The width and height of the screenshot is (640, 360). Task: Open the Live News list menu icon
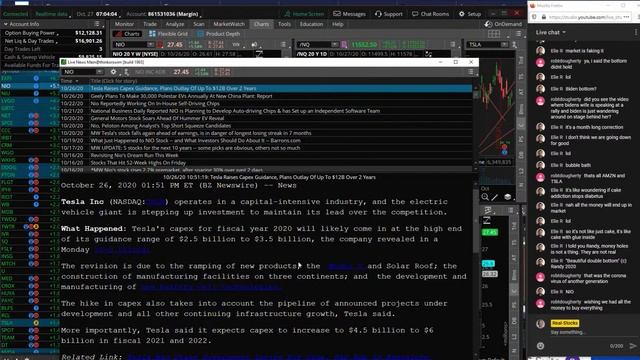(471, 72)
